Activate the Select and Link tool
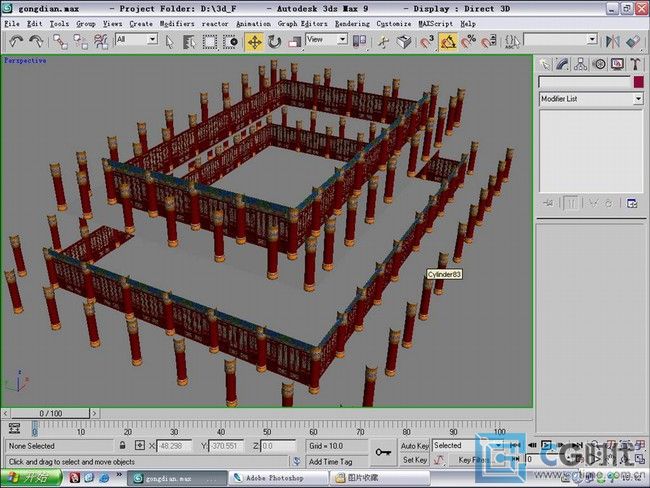 (61, 41)
